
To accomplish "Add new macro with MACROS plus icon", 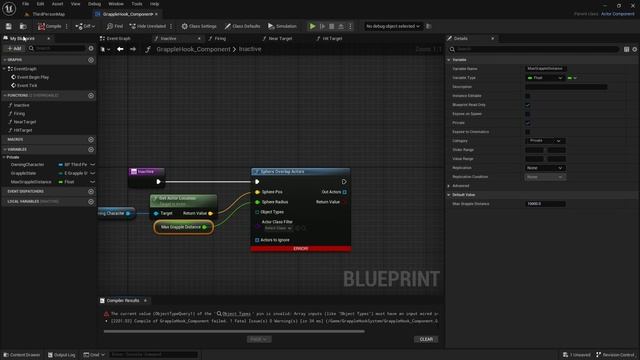I will point(91,140).
